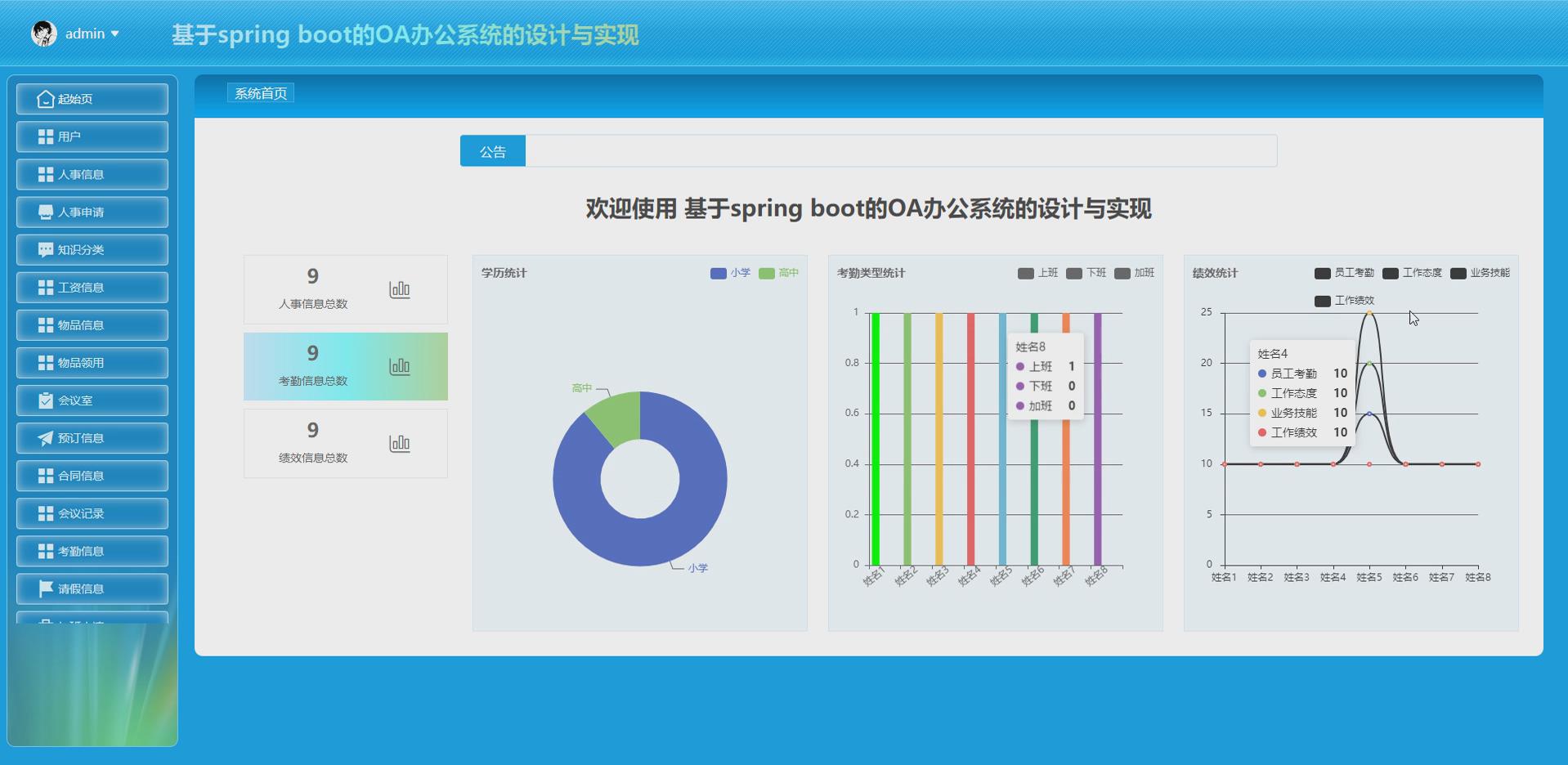This screenshot has height=765, width=1568.
Task: Click the 绩效信息总数 statistics card
Action: pos(345,443)
